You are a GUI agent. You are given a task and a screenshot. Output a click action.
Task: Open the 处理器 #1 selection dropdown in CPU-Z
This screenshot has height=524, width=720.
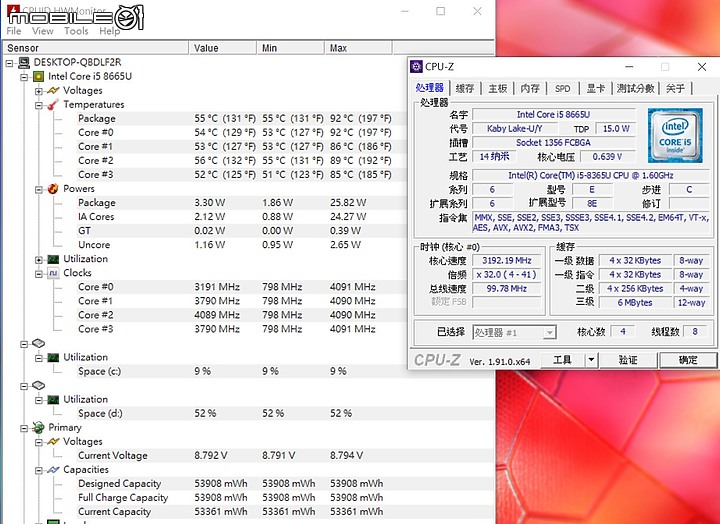coord(549,332)
